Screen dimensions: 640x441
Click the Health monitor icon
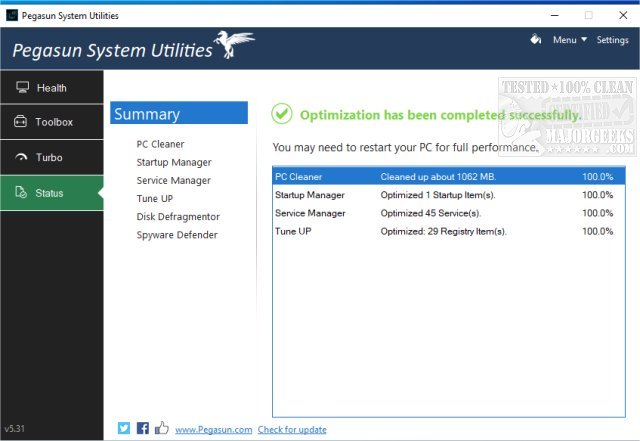(x=22, y=87)
